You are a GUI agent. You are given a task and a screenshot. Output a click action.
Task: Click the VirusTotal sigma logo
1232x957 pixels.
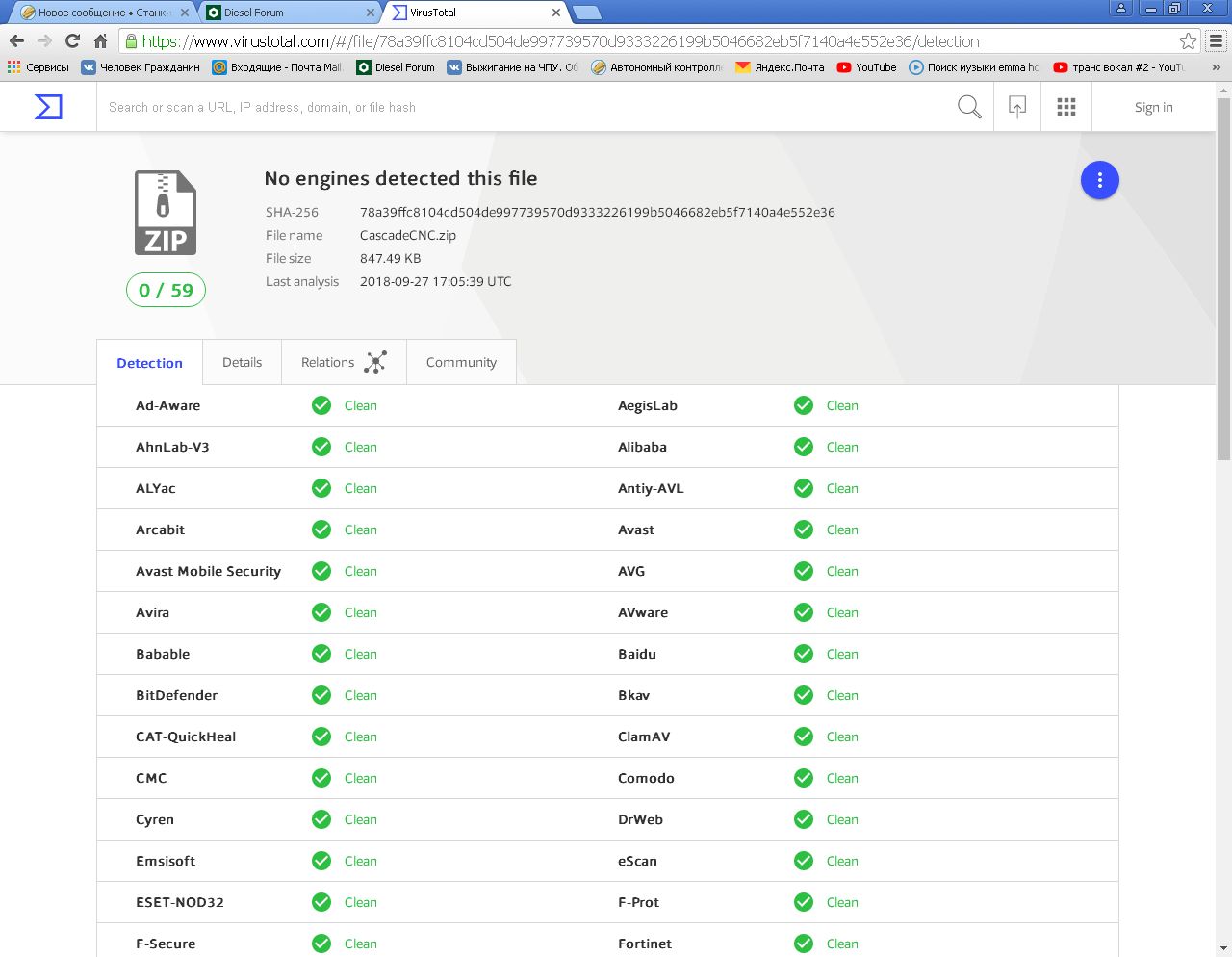pyautogui.click(x=48, y=107)
